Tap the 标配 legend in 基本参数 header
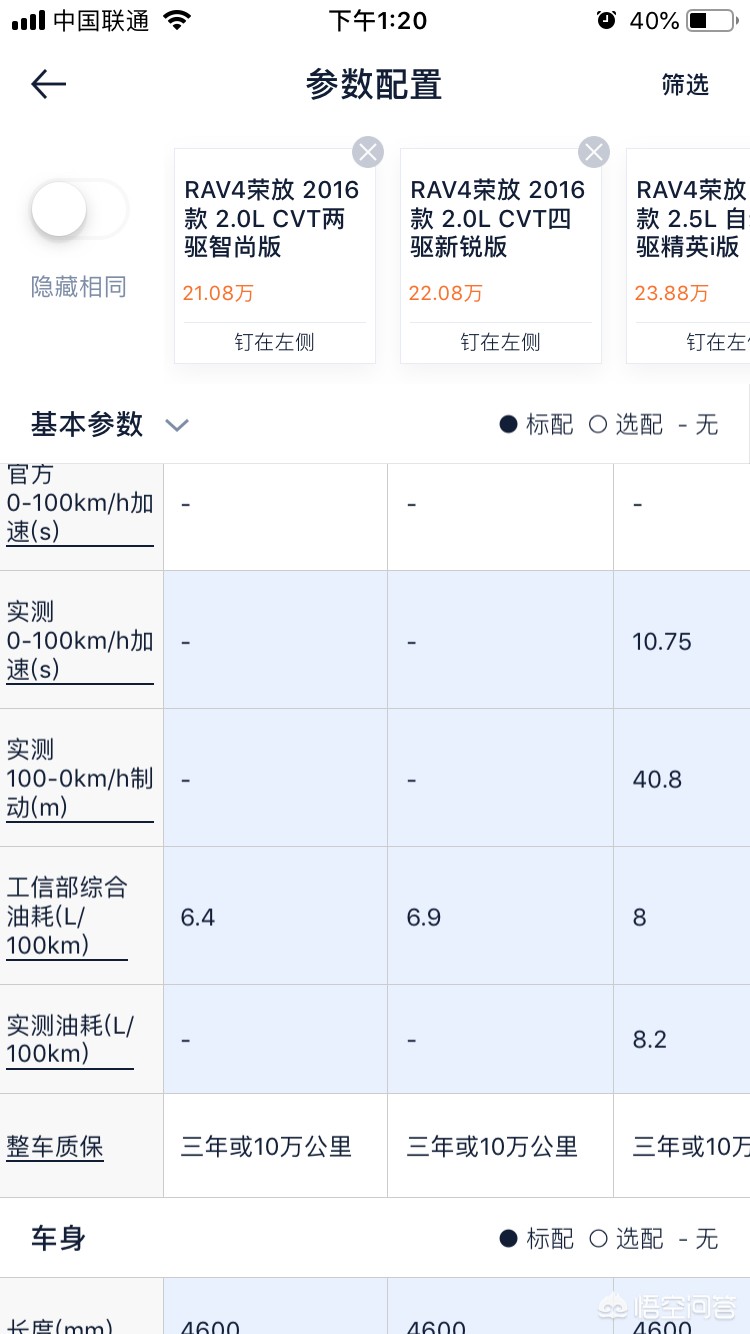The height and width of the screenshot is (1334, 750). point(537,425)
